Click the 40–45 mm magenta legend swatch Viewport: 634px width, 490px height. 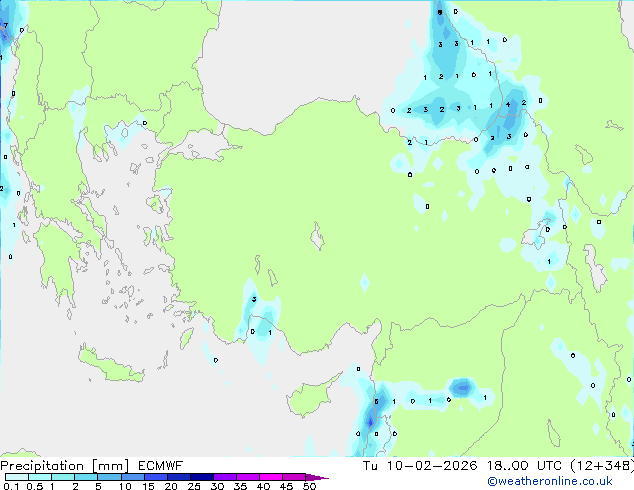pyautogui.click(x=271, y=477)
